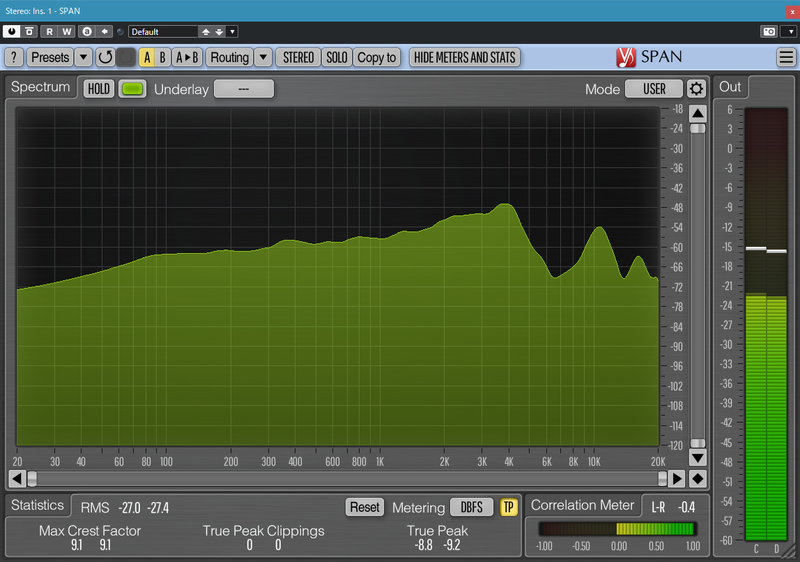Copy A to B with A▸B button

(x=187, y=57)
